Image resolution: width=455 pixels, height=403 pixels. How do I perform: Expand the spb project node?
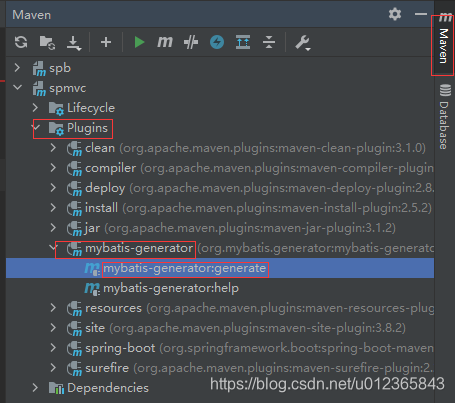click(x=17, y=68)
